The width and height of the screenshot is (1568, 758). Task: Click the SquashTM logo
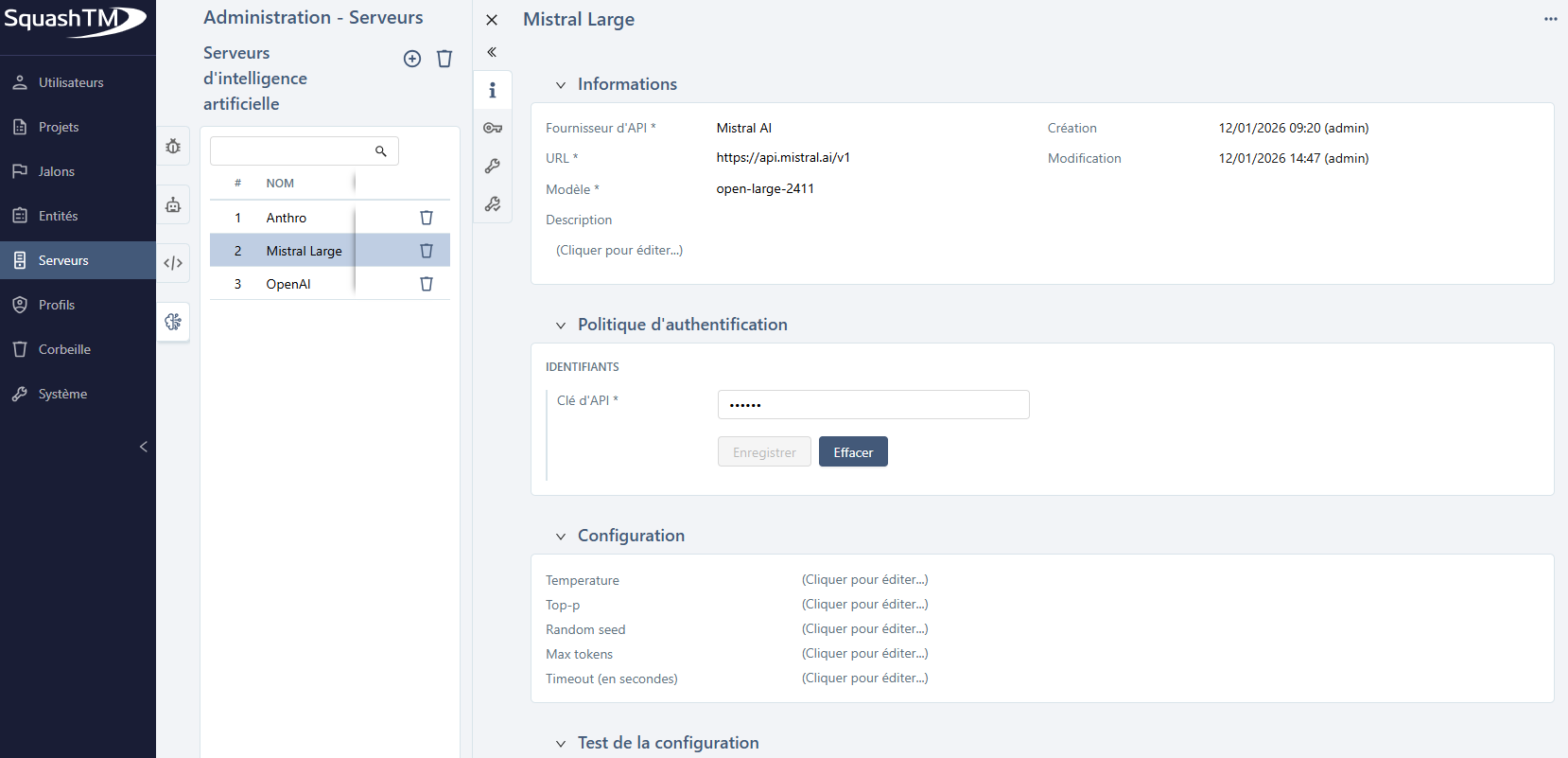coord(76,21)
